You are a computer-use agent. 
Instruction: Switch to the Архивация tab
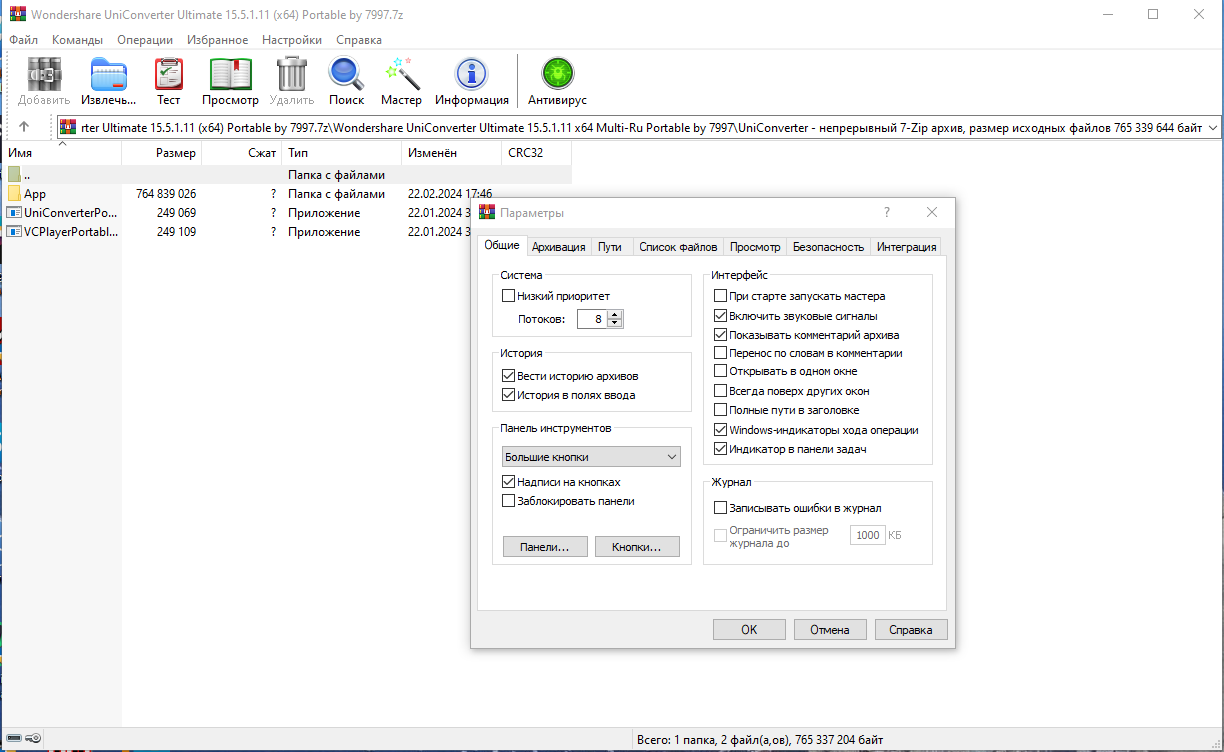559,247
